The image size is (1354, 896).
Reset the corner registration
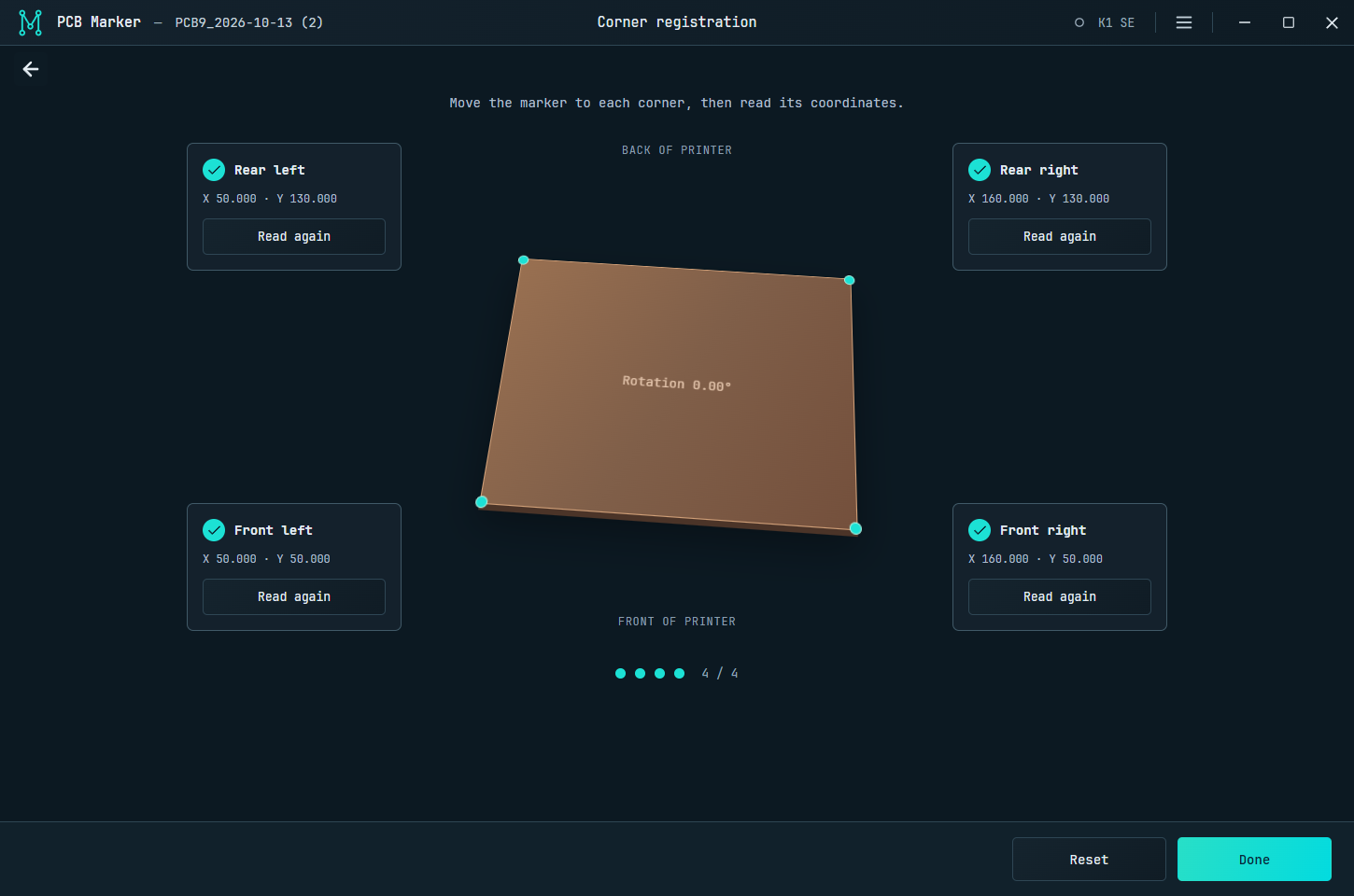pos(1089,860)
